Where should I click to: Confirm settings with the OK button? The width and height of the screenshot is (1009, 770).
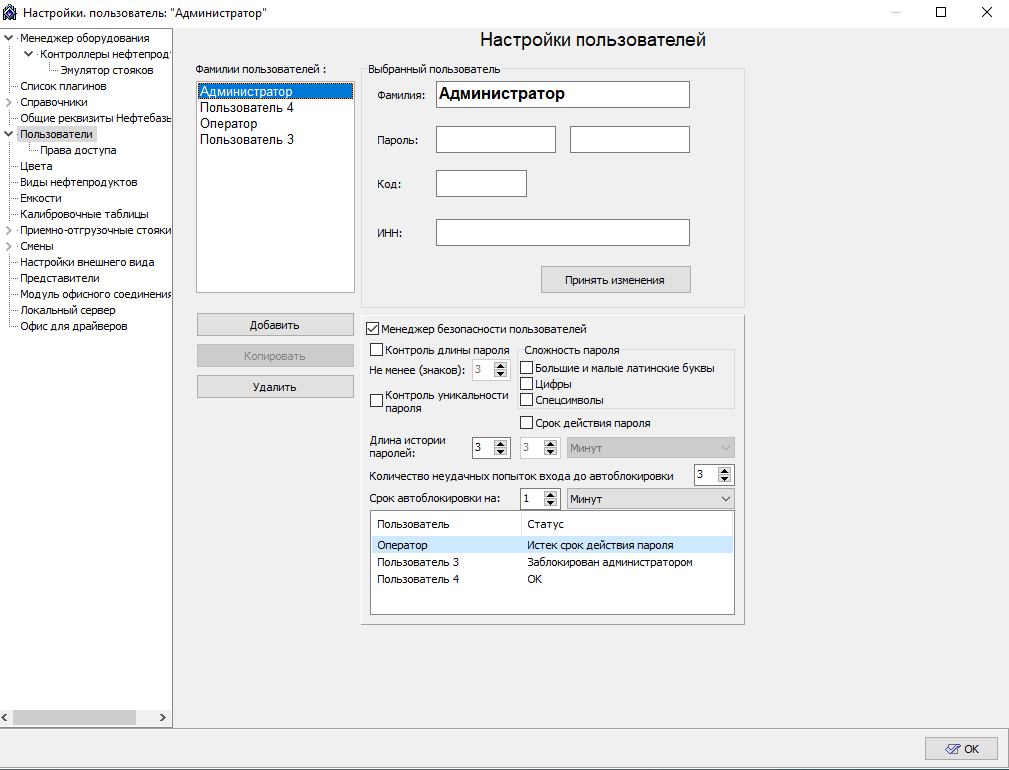pyautogui.click(x=961, y=749)
